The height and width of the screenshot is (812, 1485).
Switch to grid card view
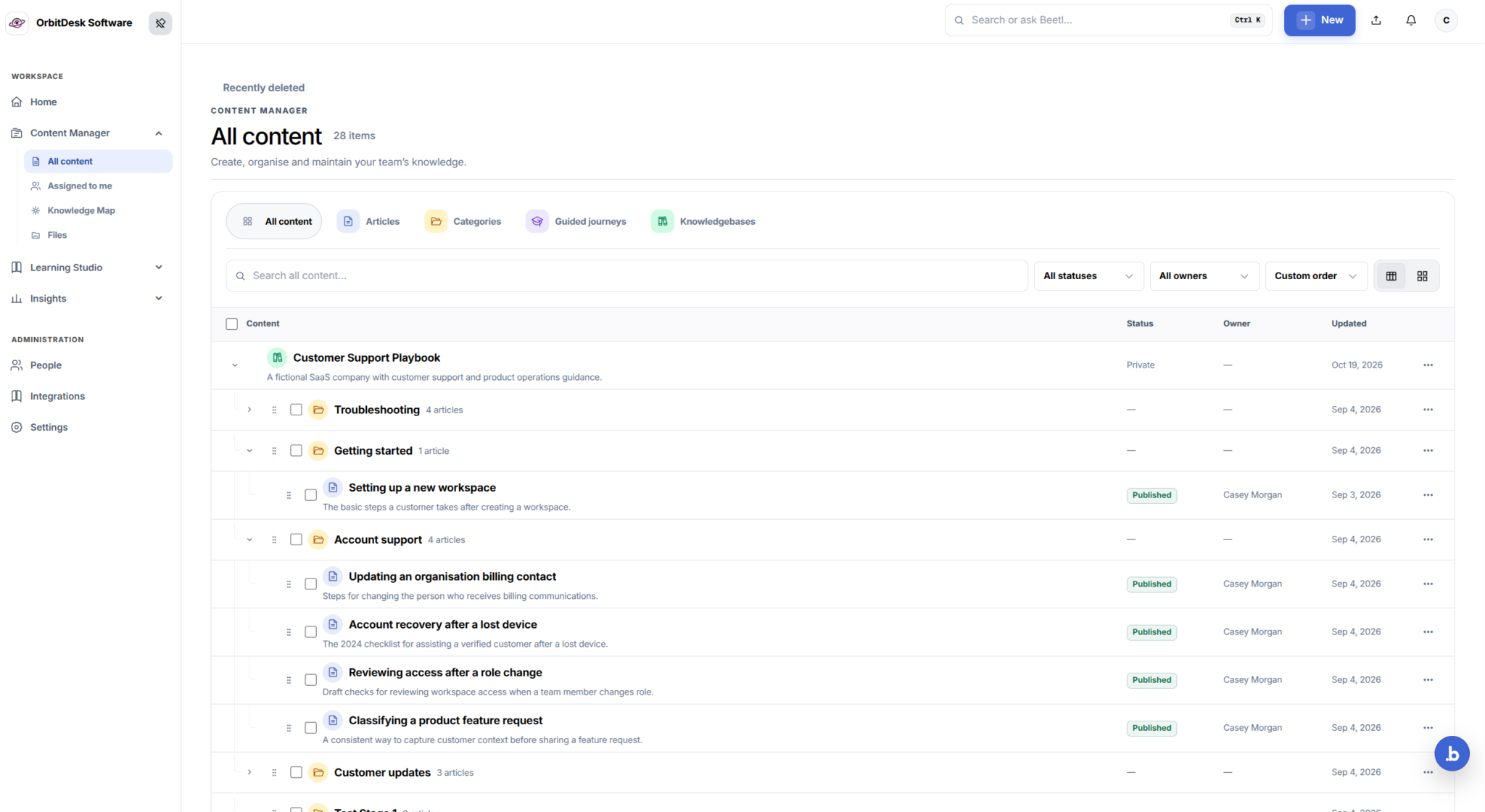click(1422, 276)
